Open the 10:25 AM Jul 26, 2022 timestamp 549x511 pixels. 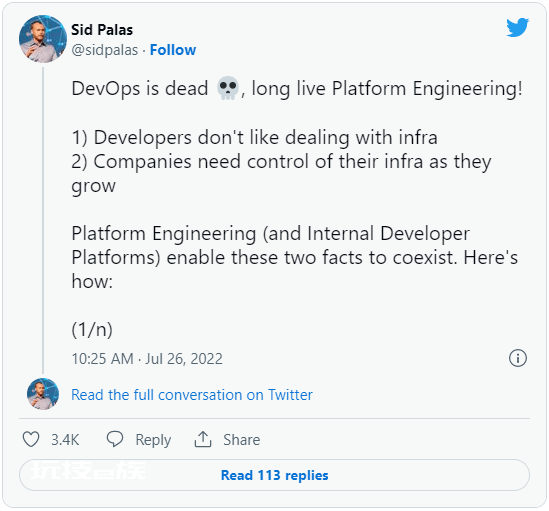pyautogui.click(x=147, y=359)
